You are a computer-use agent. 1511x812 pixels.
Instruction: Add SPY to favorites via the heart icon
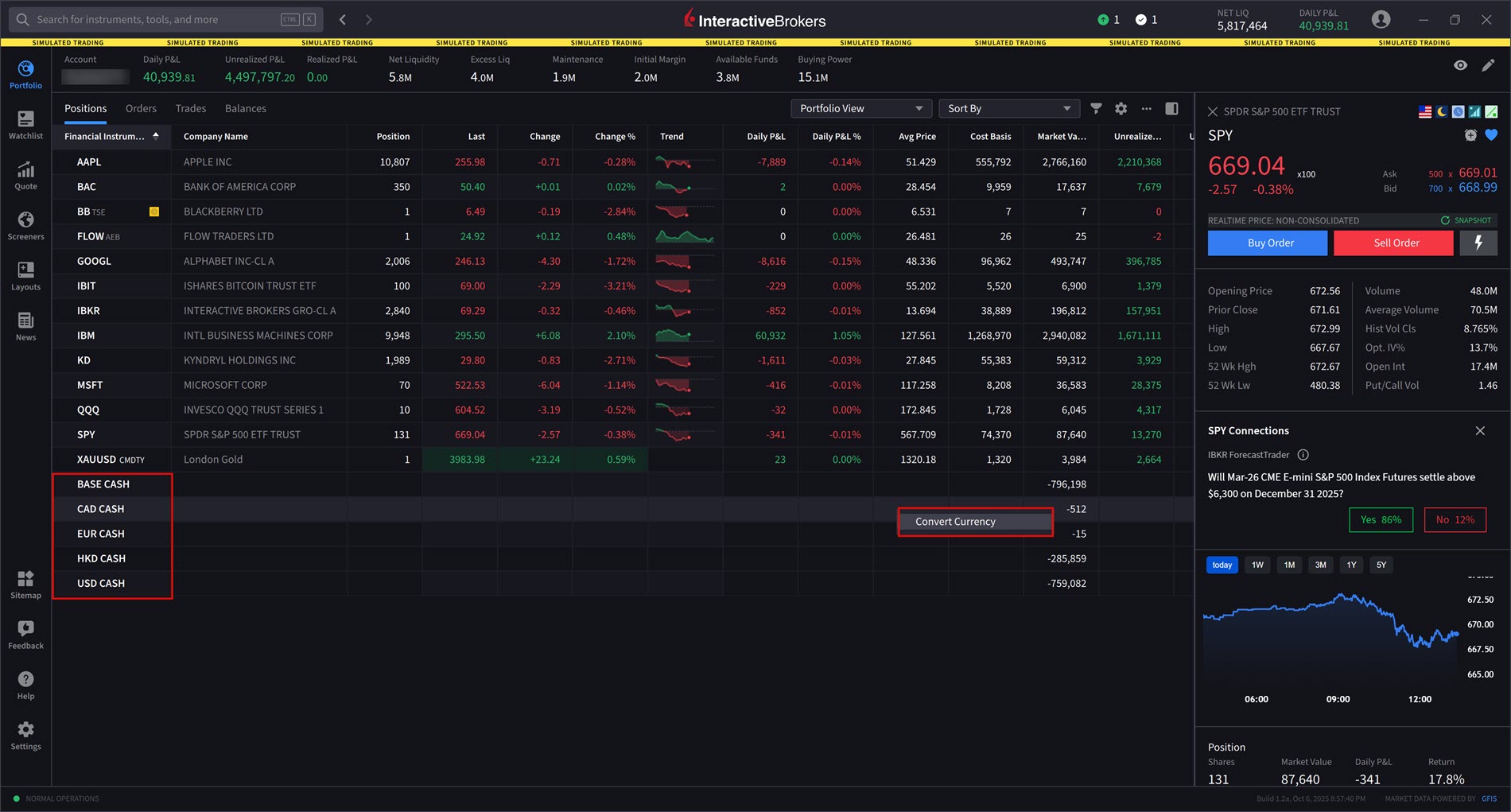click(x=1491, y=135)
